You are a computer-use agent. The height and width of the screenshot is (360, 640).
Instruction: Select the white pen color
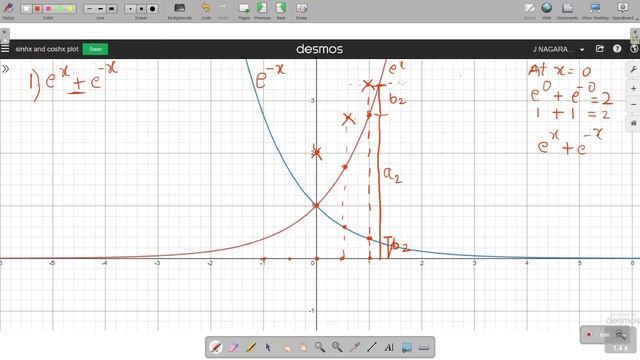point(27,9)
